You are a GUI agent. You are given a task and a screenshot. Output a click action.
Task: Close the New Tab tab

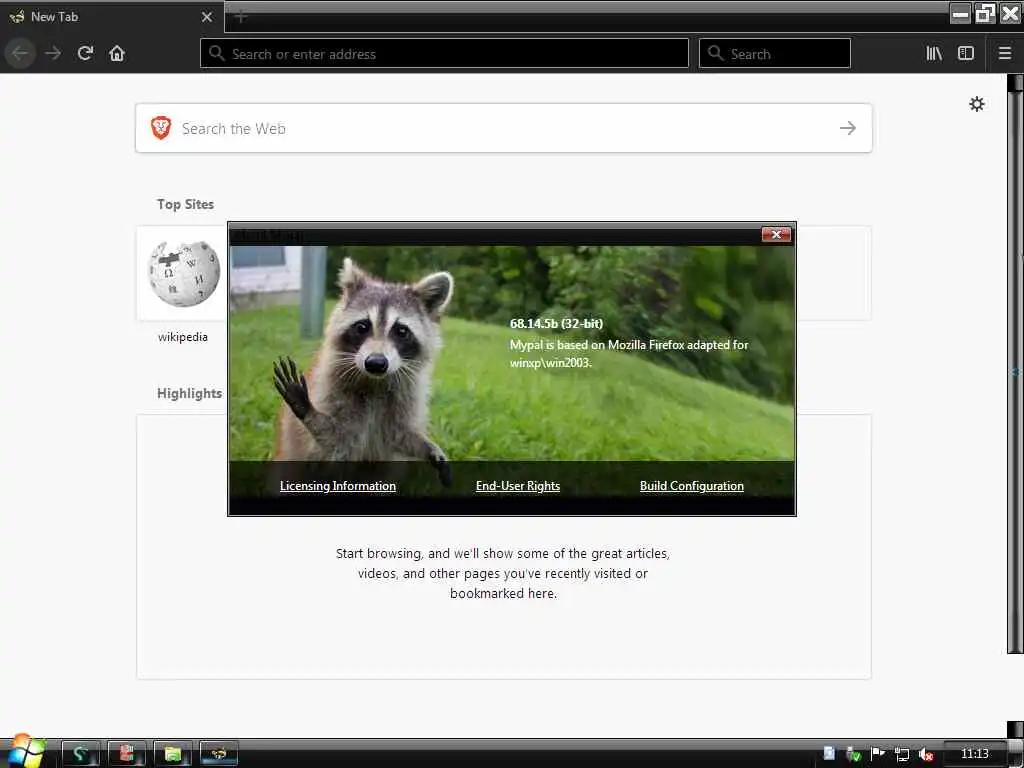(x=207, y=17)
